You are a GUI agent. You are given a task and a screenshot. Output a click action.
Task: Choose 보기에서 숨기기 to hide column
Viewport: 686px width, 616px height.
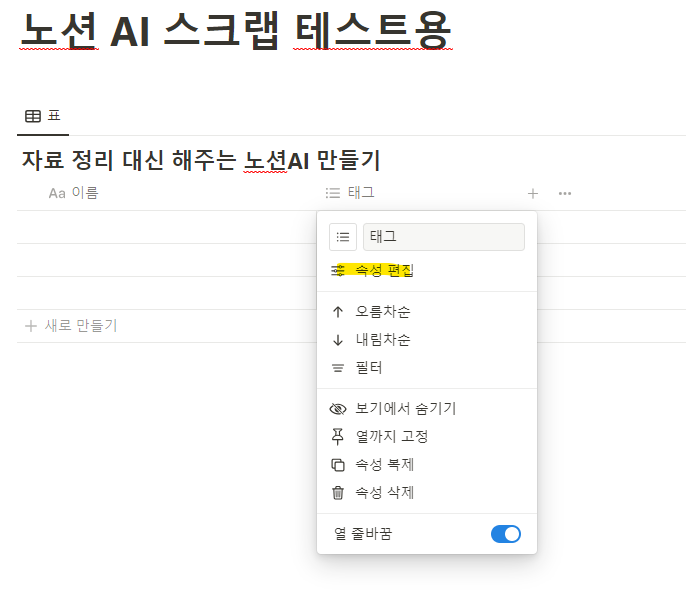tap(427, 409)
